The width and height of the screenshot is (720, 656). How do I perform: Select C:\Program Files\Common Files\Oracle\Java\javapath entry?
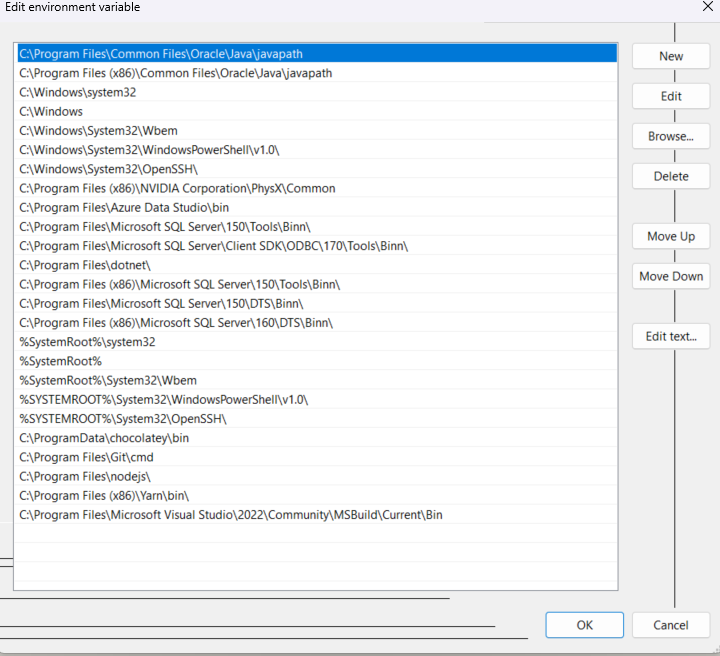click(x=317, y=54)
